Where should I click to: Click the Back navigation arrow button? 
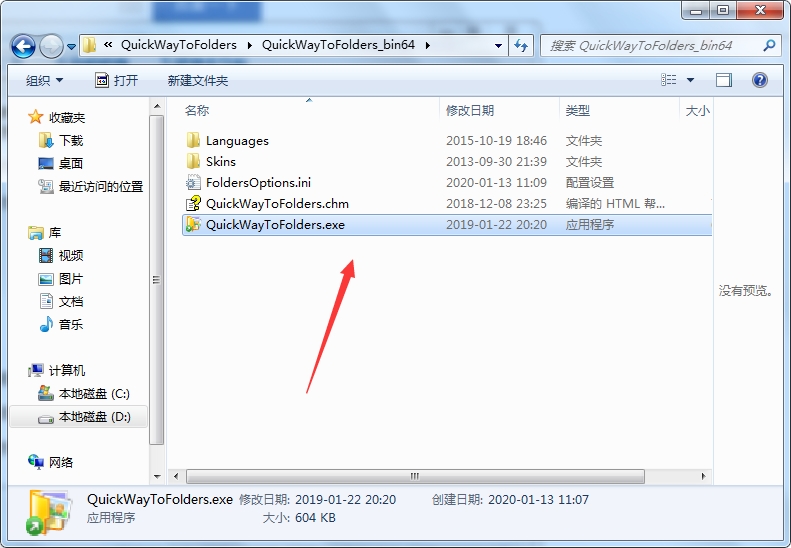point(23,46)
